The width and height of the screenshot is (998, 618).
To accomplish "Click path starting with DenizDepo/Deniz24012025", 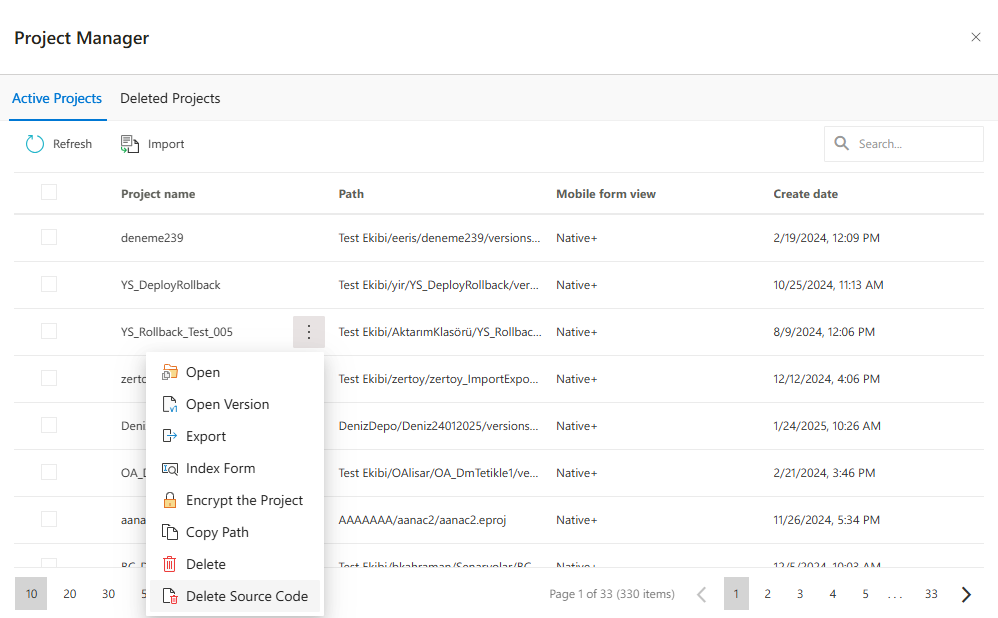I will [439, 426].
